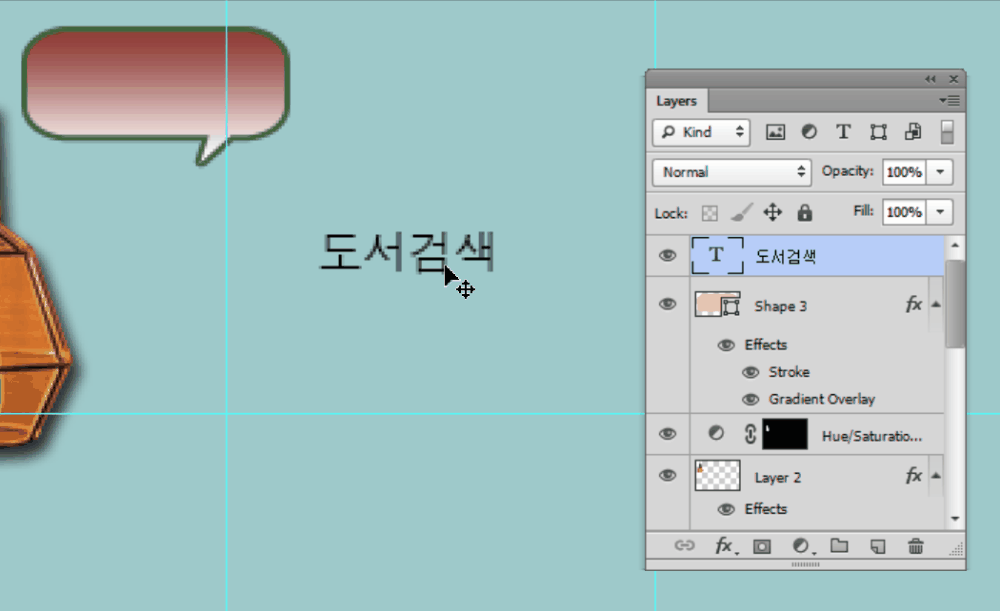Filter layers by pixel layer icon
This screenshot has width=1000, height=611.
(x=775, y=132)
